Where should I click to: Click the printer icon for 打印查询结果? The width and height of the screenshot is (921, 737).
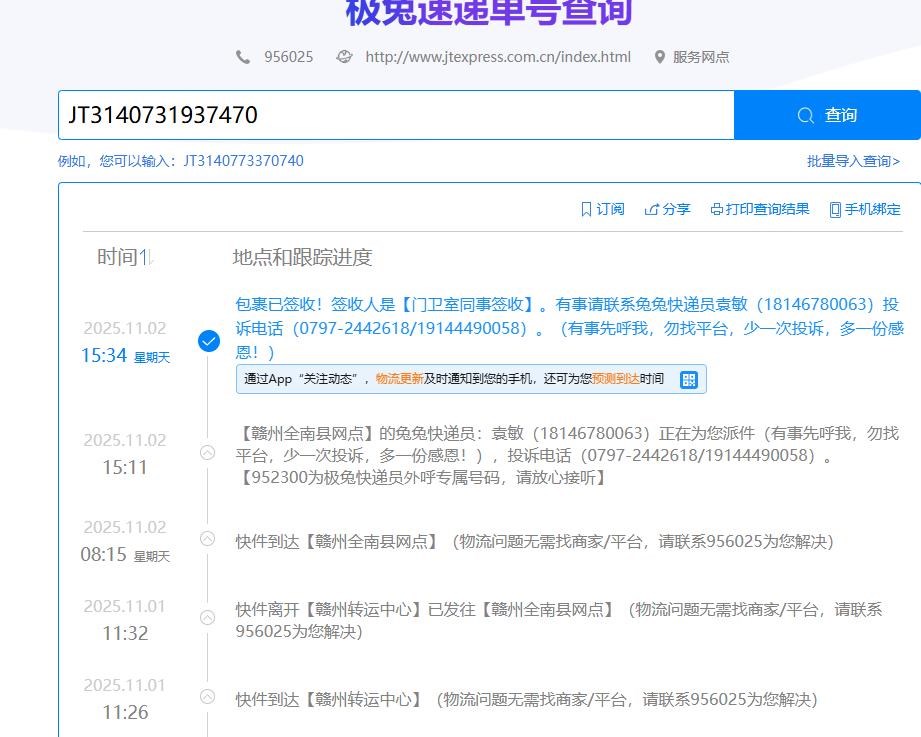[x=716, y=209]
